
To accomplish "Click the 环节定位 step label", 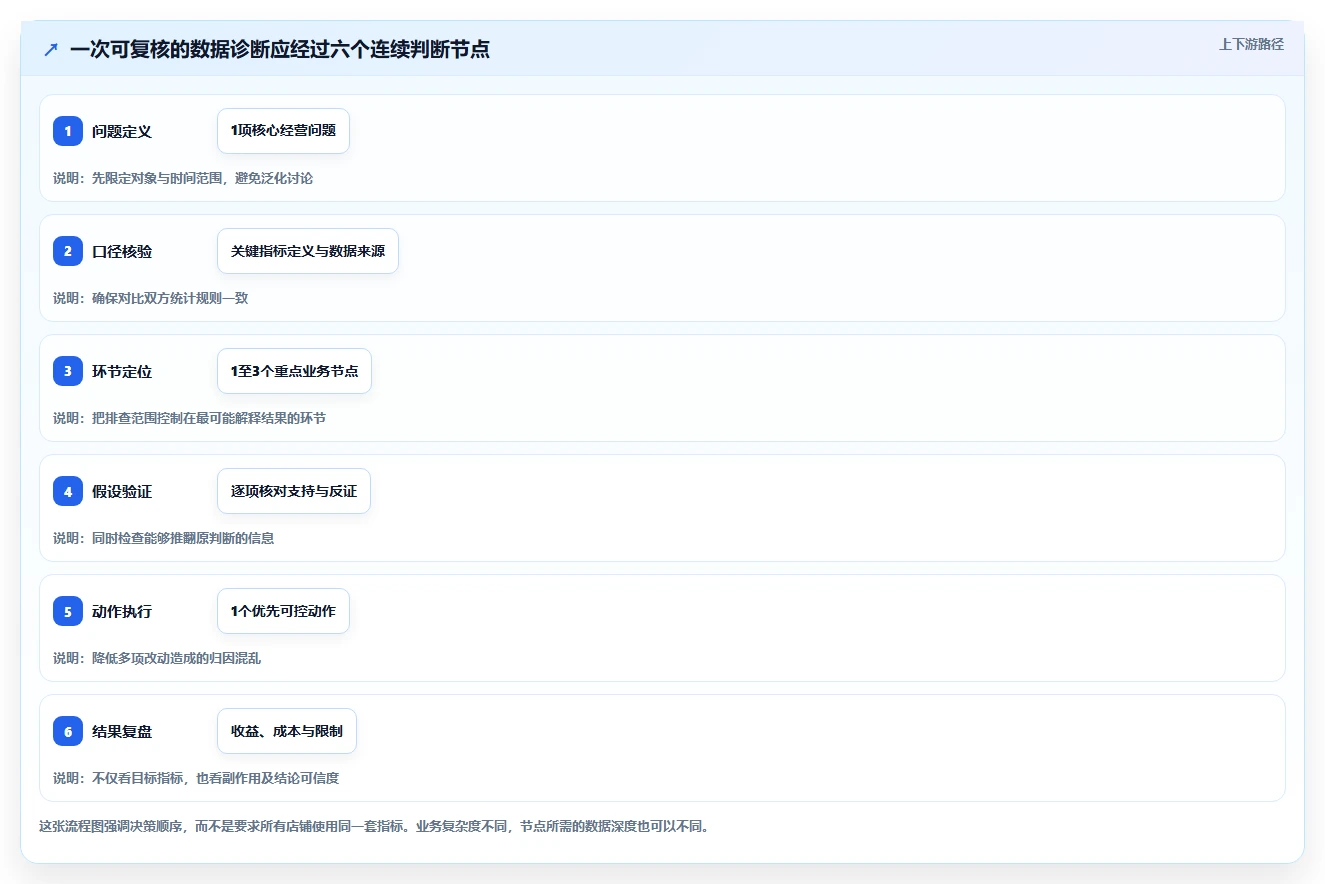I will (122, 371).
